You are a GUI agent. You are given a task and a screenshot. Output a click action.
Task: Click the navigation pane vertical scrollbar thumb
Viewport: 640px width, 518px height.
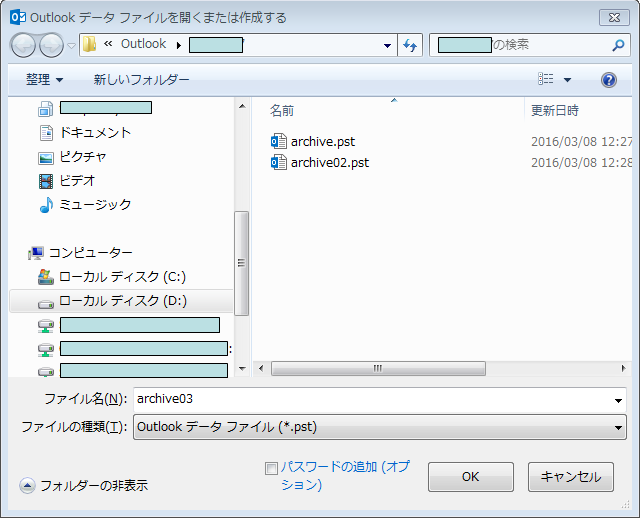241,263
